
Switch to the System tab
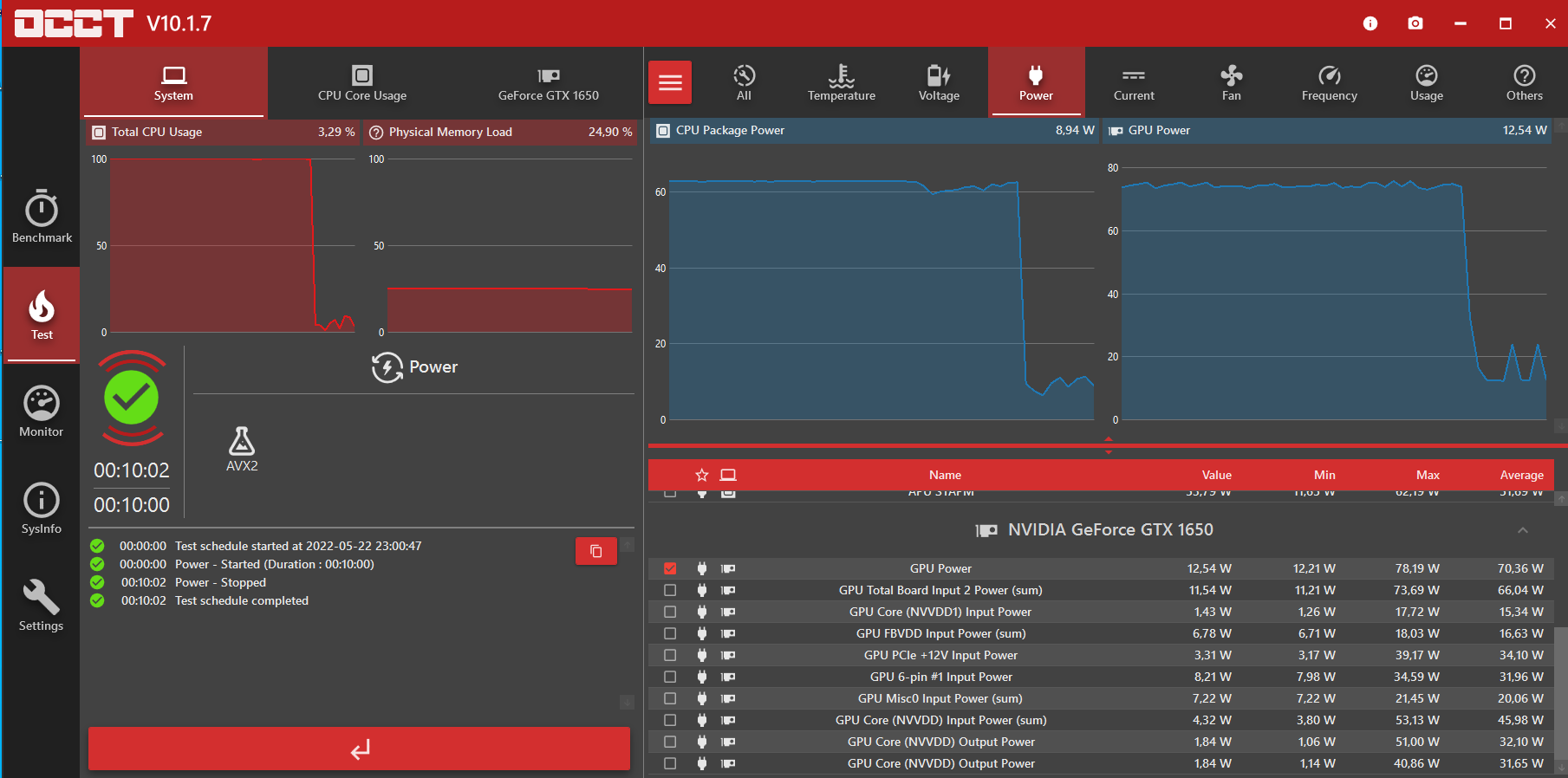[x=173, y=82]
